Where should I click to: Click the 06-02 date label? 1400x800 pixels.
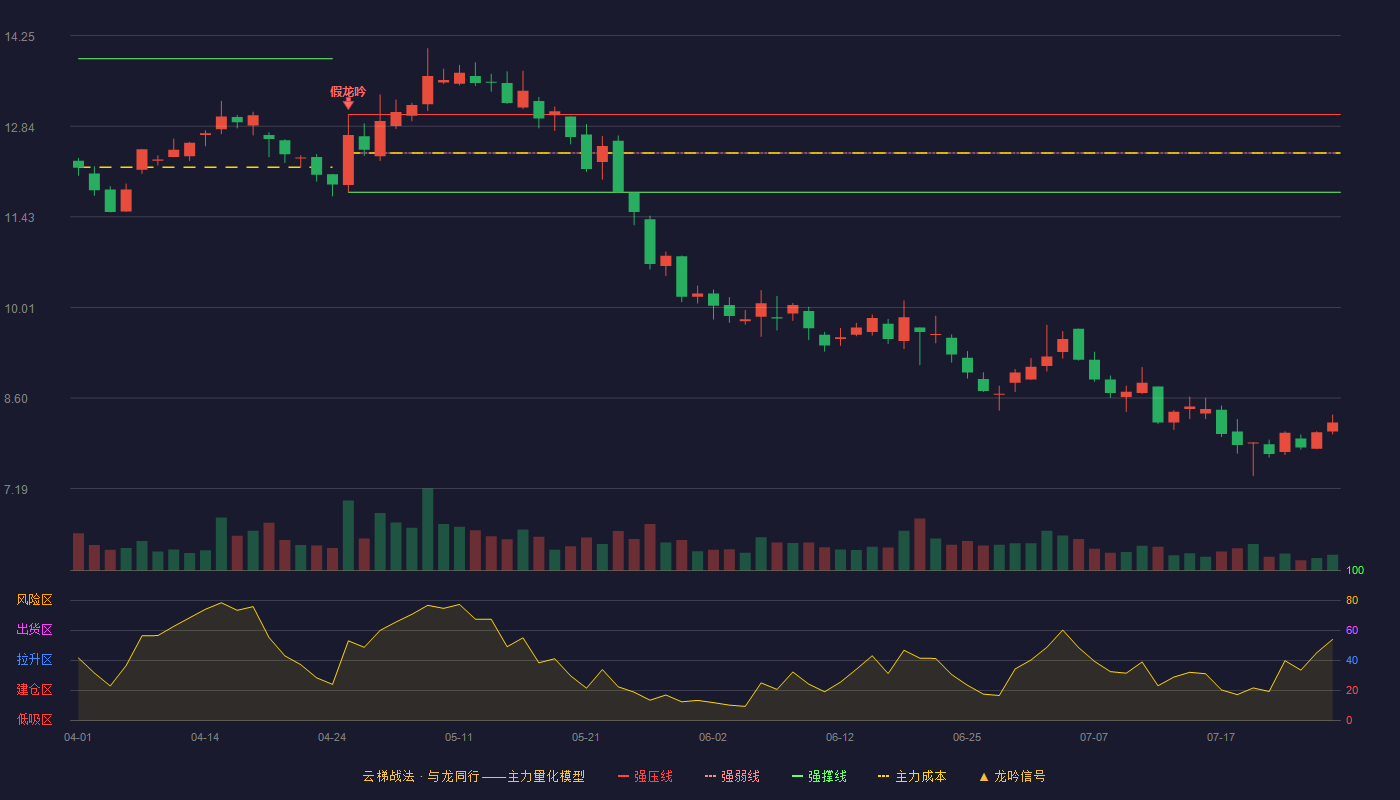coord(713,737)
